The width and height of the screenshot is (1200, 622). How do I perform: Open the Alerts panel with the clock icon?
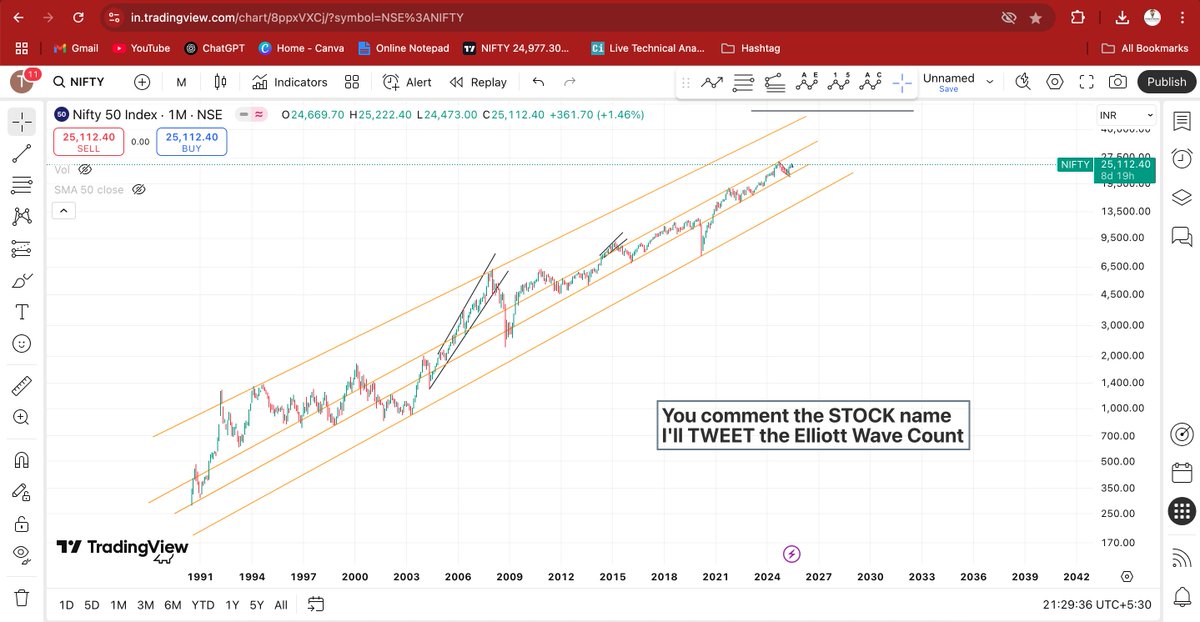click(1181, 156)
